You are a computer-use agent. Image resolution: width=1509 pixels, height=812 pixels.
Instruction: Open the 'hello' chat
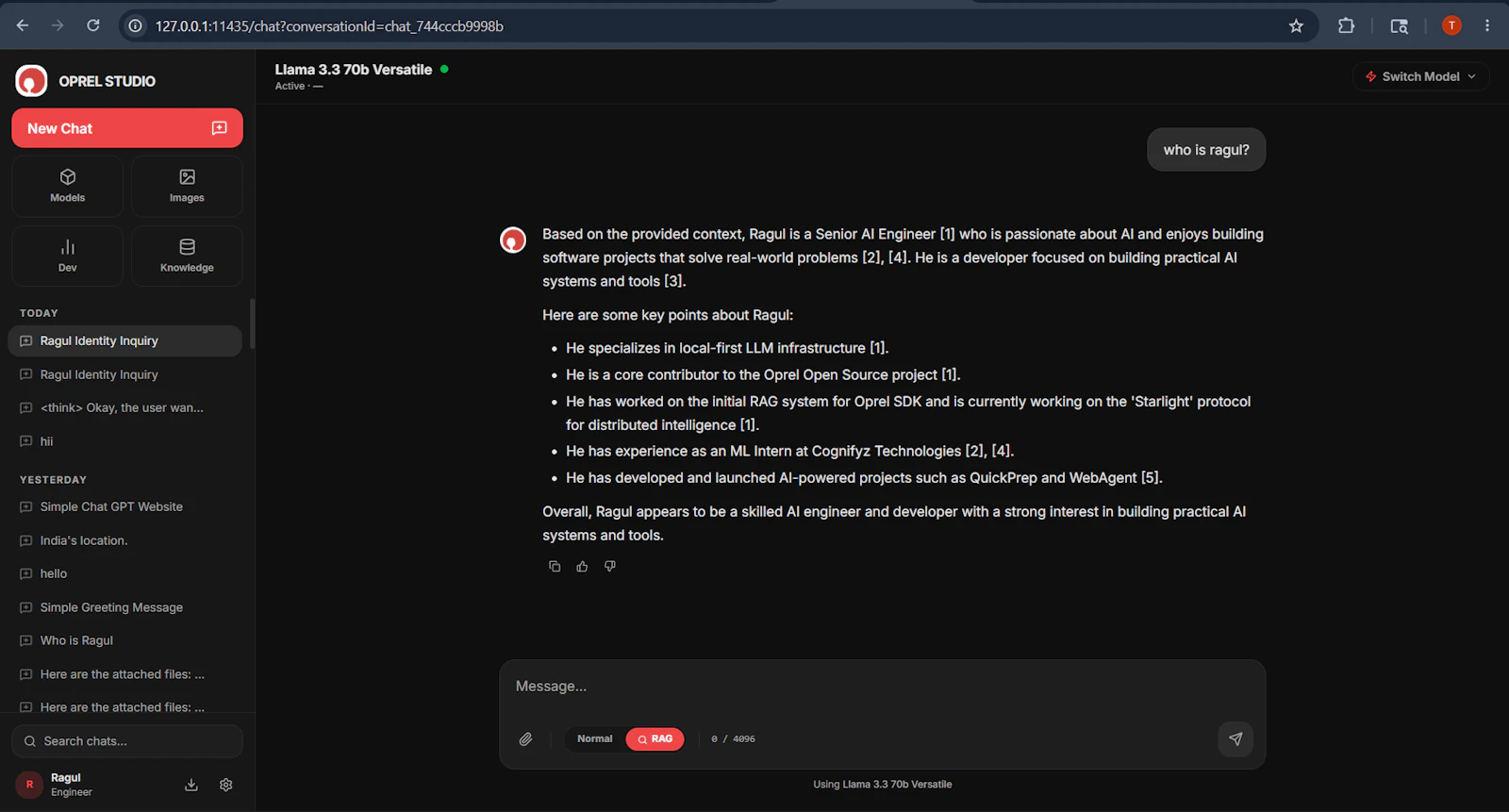[x=125, y=573]
